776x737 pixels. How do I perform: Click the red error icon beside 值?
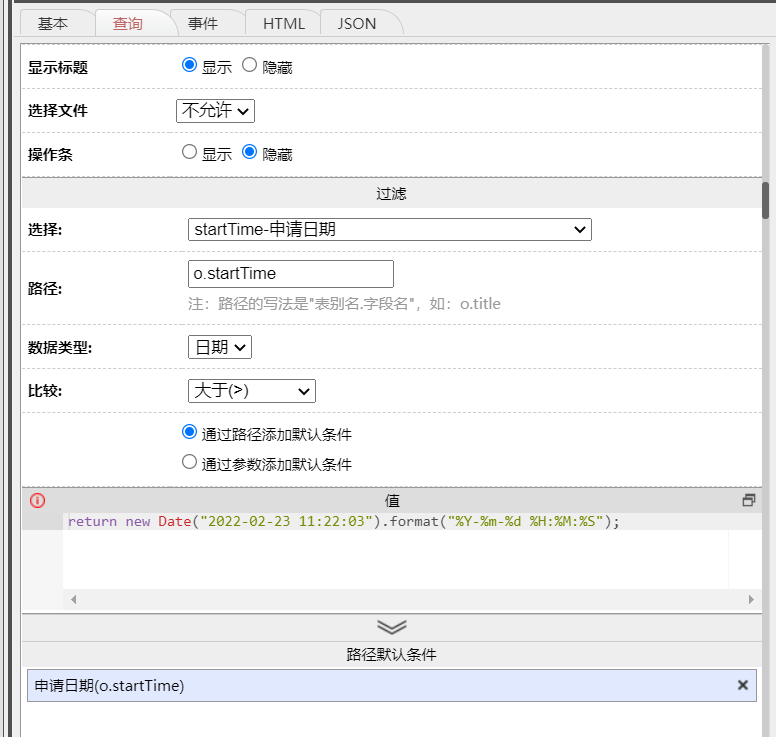[38, 500]
